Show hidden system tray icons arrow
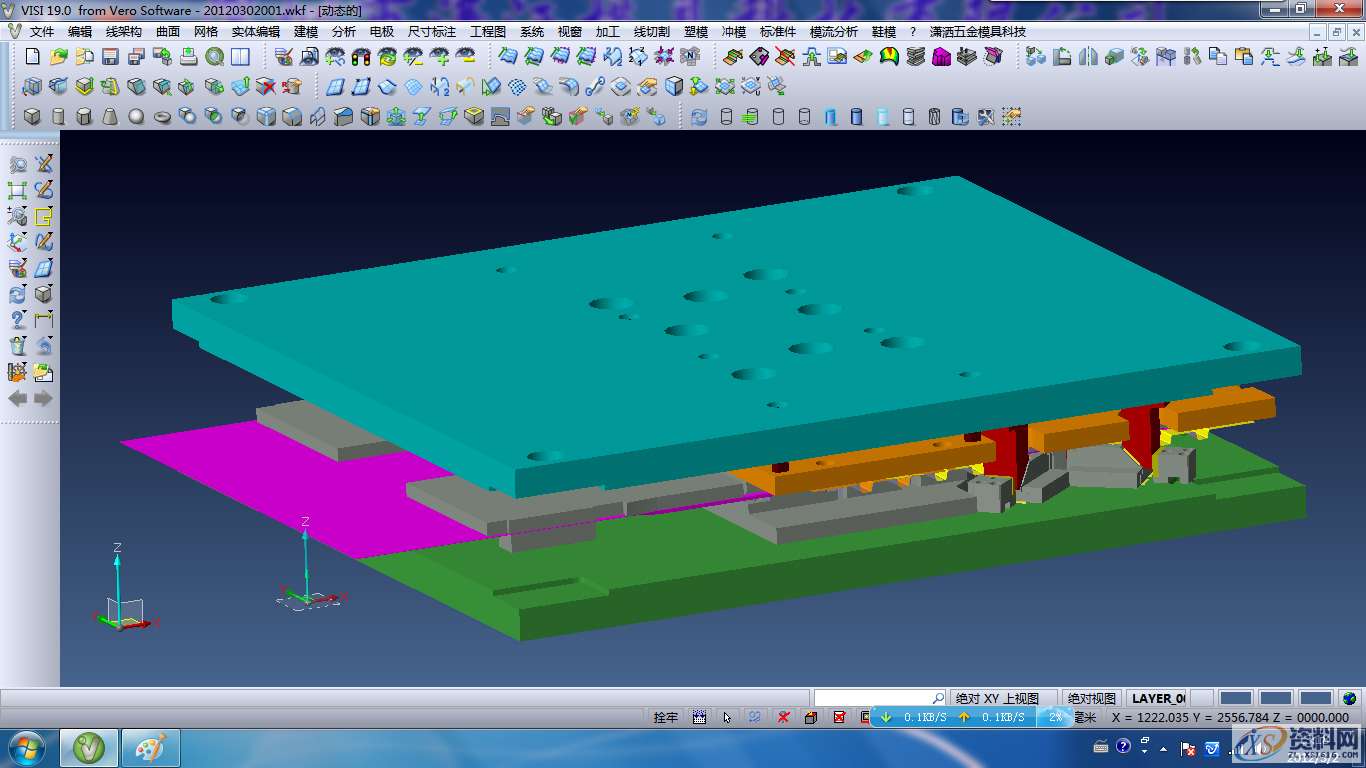 coord(1163,748)
